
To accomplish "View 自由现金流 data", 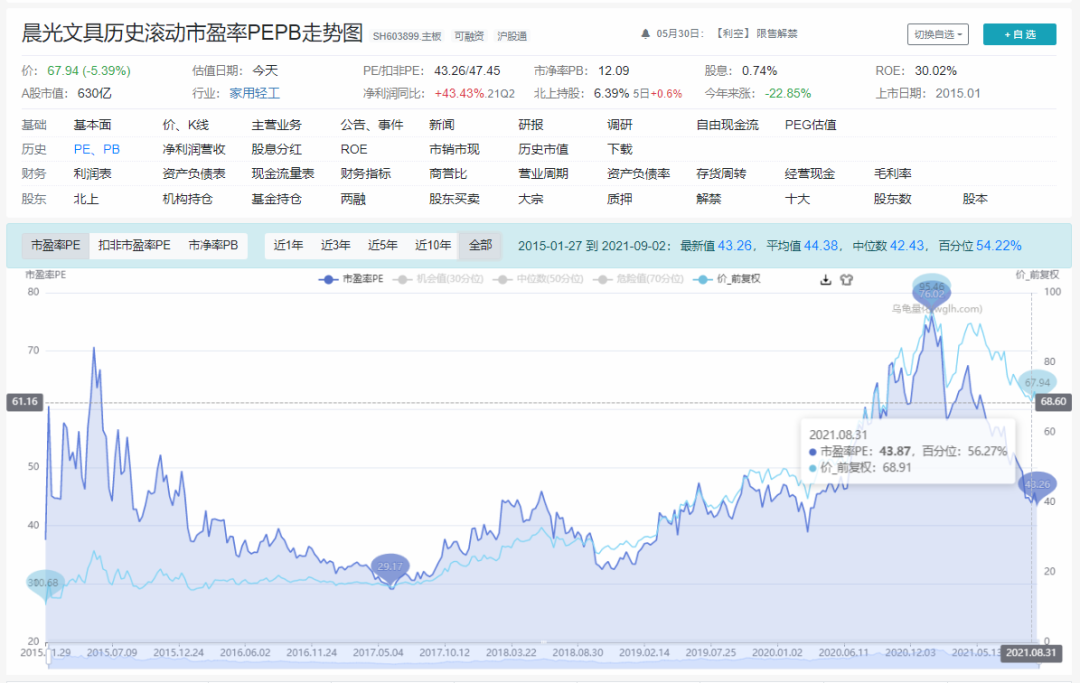I will coord(727,125).
